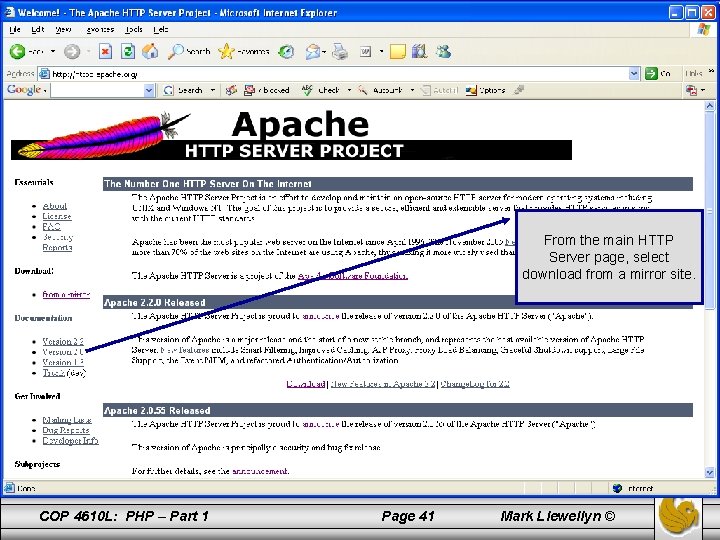Image resolution: width=720 pixels, height=540 pixels.
Task: Open the Mail envelope icon
Action: click(312, 51)
